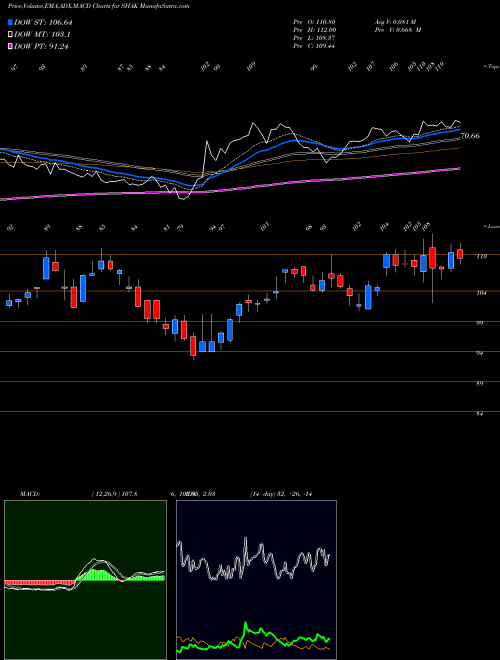Click the magenta DOW PT legend swatch
Image resolution: width=500 pixels, height=660 pixels.
coord(10,46)
